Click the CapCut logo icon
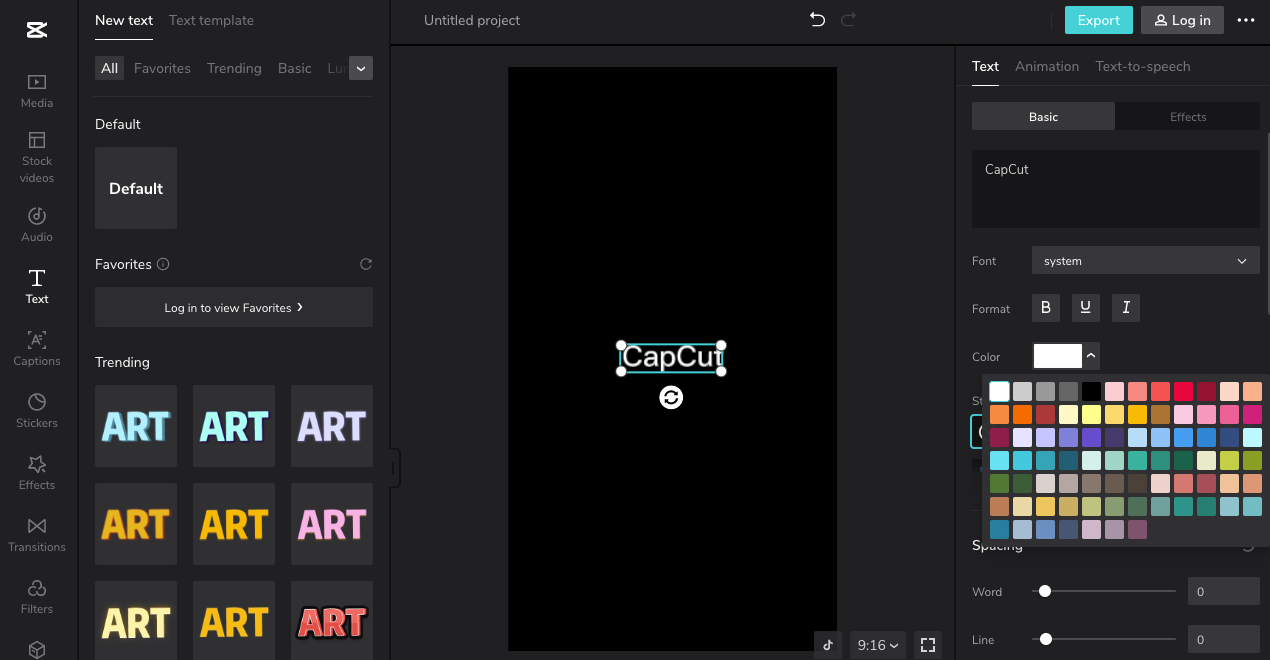 pyautogui.click(x=37, y=29)
